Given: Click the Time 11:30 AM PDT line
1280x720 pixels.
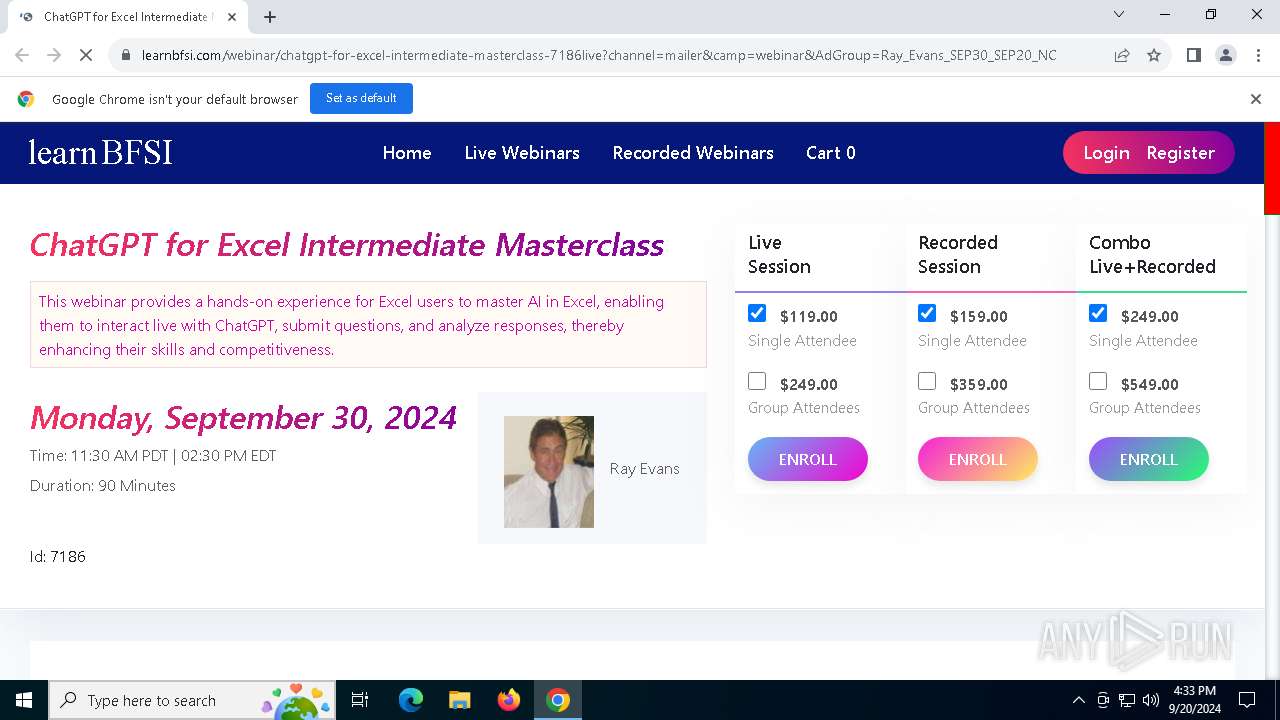Looking at the screenshot, I should pyautogui.click(x=153, y=456).
